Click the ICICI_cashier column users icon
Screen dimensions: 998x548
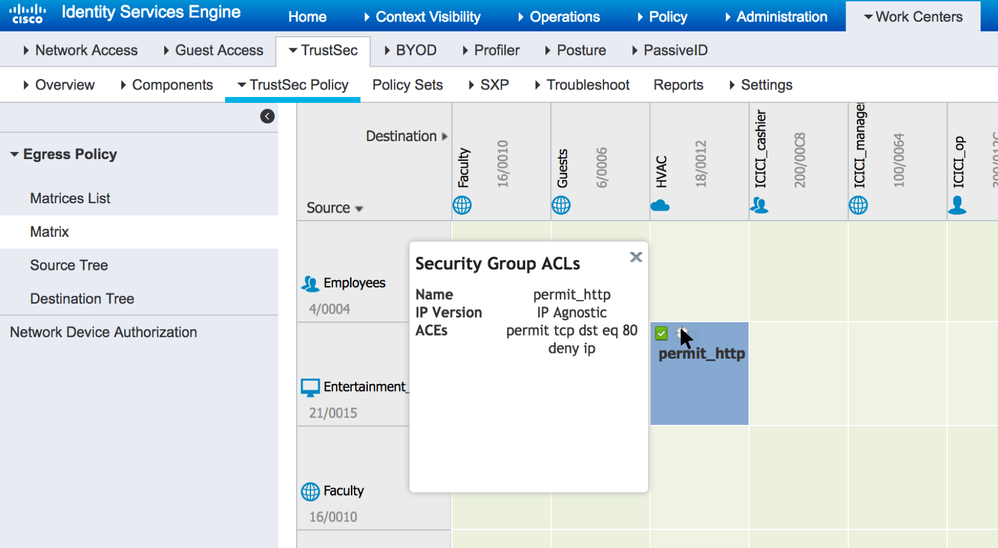coord(759,205)
